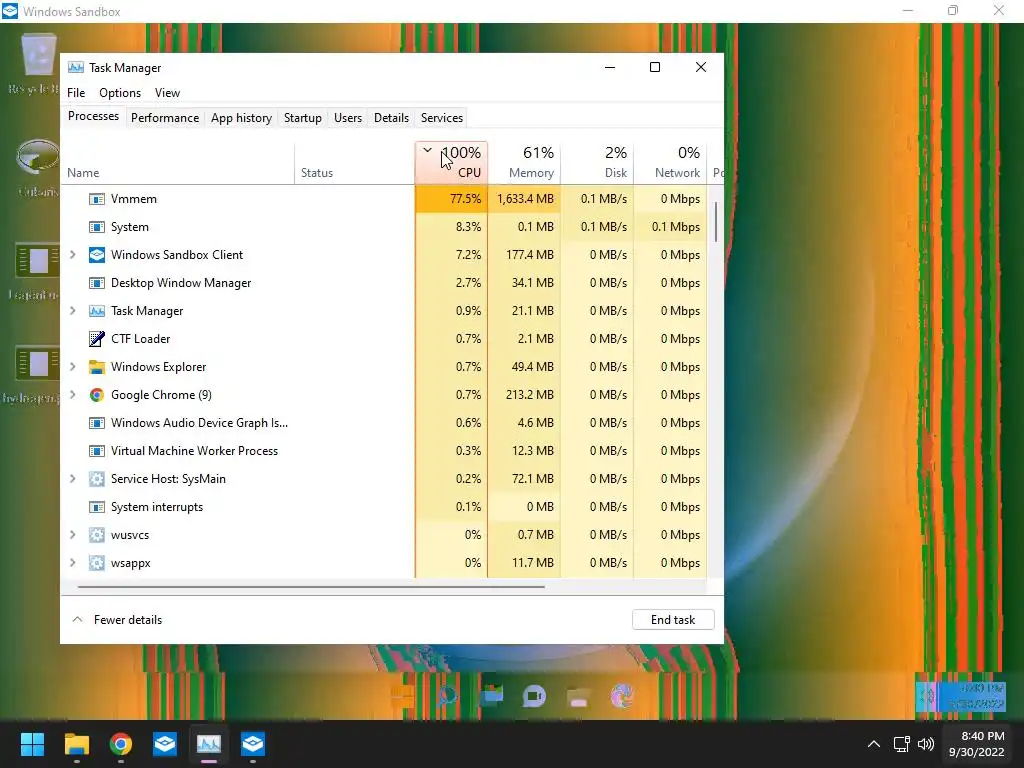Expand the wsappx process group

(72, 562)
